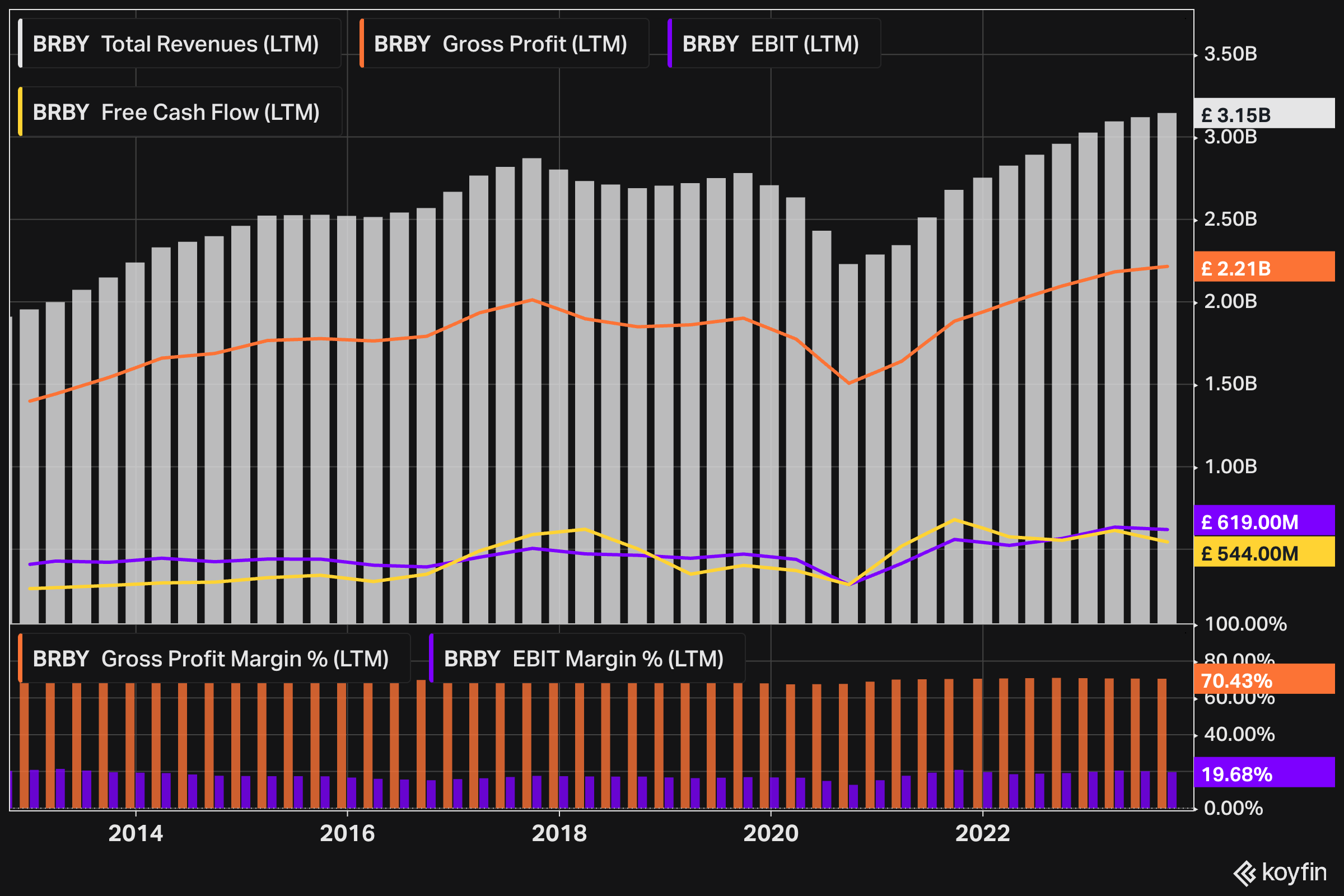This screenshot has width=1344, height=896.
Task: Click the 19.68% EBIT margin value label
Action: pos(1264,772)
